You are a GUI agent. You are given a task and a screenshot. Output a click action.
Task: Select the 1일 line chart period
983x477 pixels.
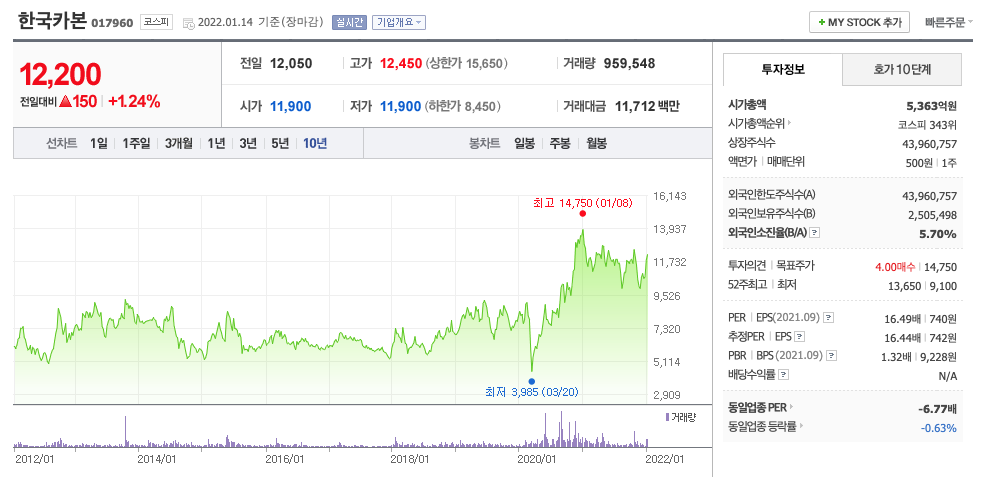point(98,143)
